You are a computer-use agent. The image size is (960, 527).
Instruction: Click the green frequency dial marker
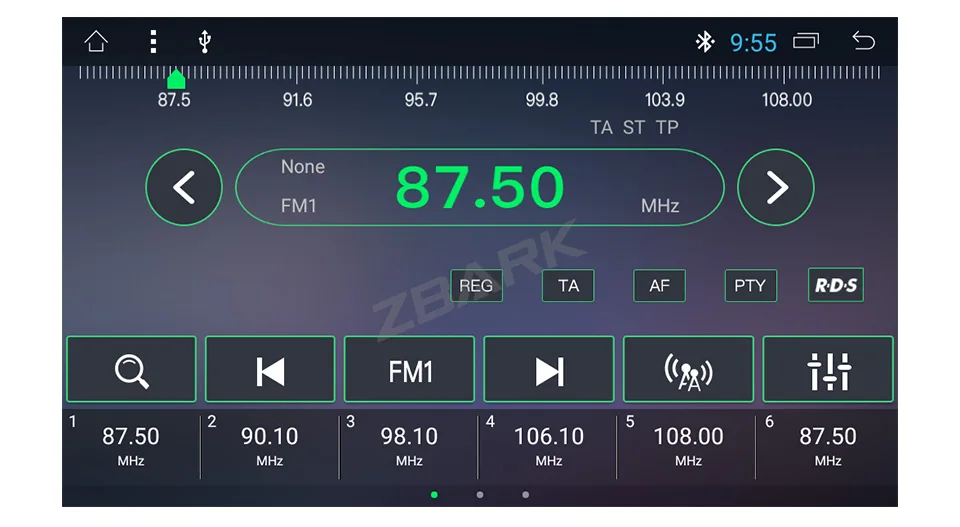[176, 79]
